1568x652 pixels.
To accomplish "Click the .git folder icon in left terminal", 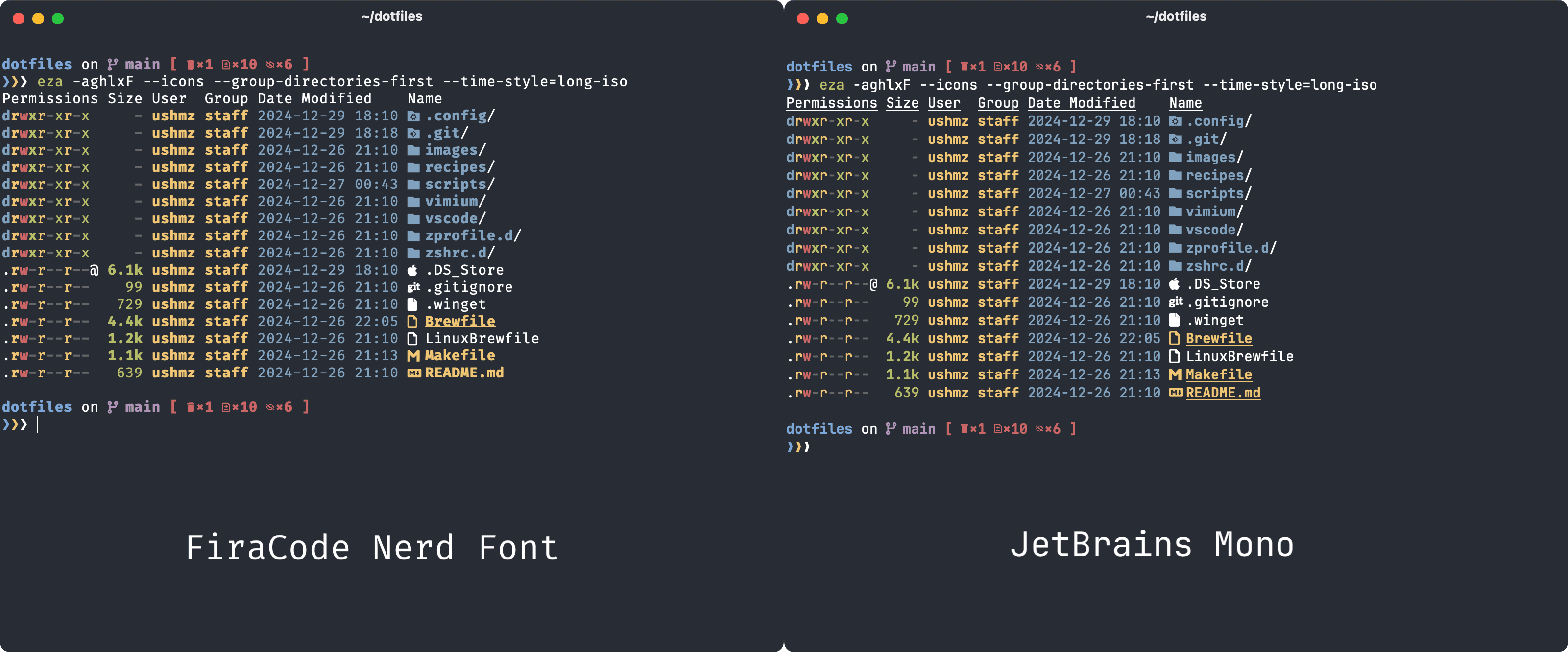I will [413, 133].
